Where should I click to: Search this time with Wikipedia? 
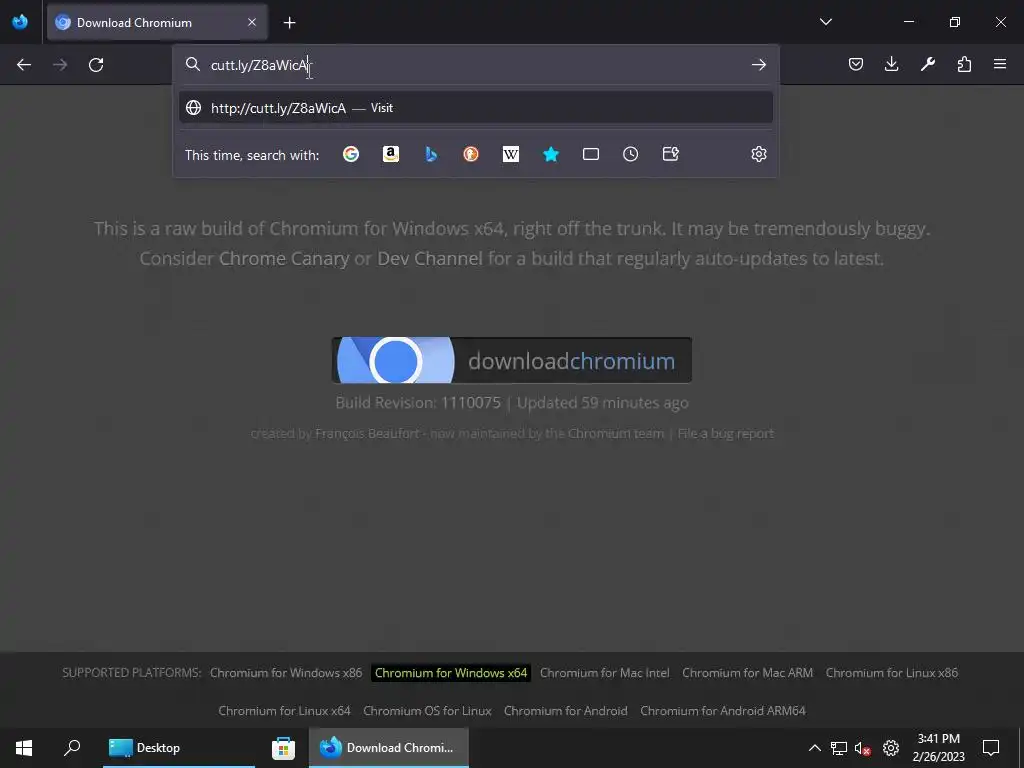(511, 154)
